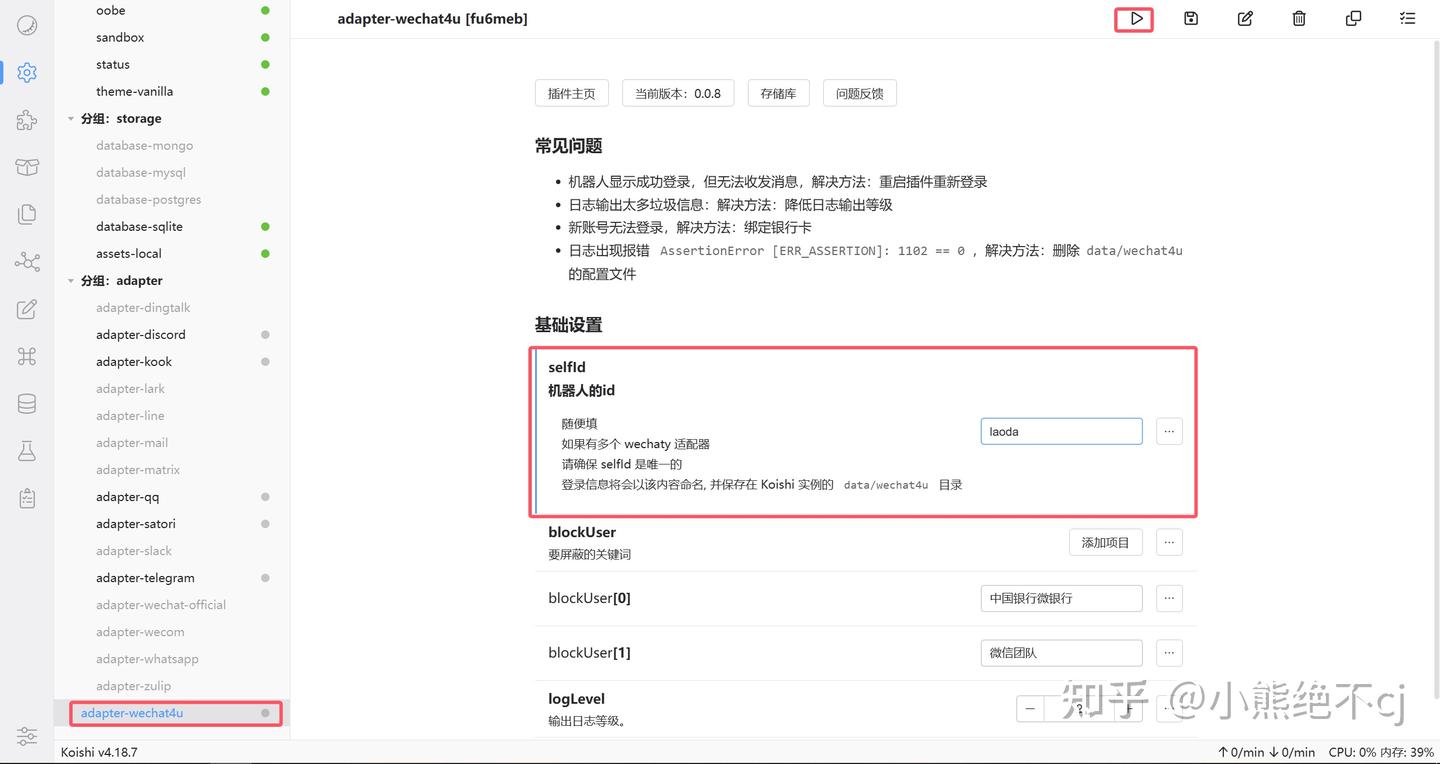Open the selfId options menu

(1169, 432)
